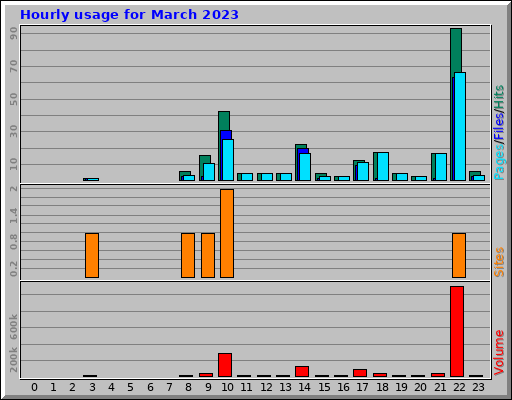This screenshot has width=512, height=400.
Task: Click hour label '16' on bottom axis
Action: [343, 387]
